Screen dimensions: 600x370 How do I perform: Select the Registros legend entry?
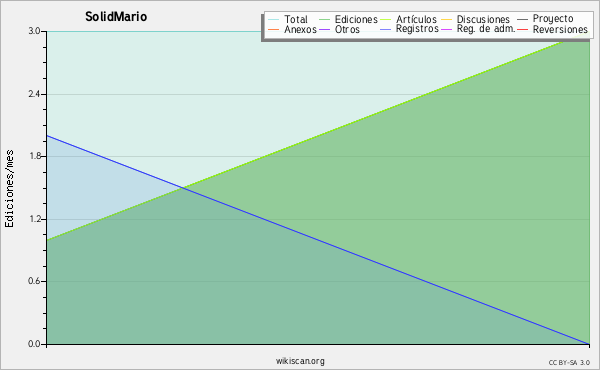coord(409,29)
